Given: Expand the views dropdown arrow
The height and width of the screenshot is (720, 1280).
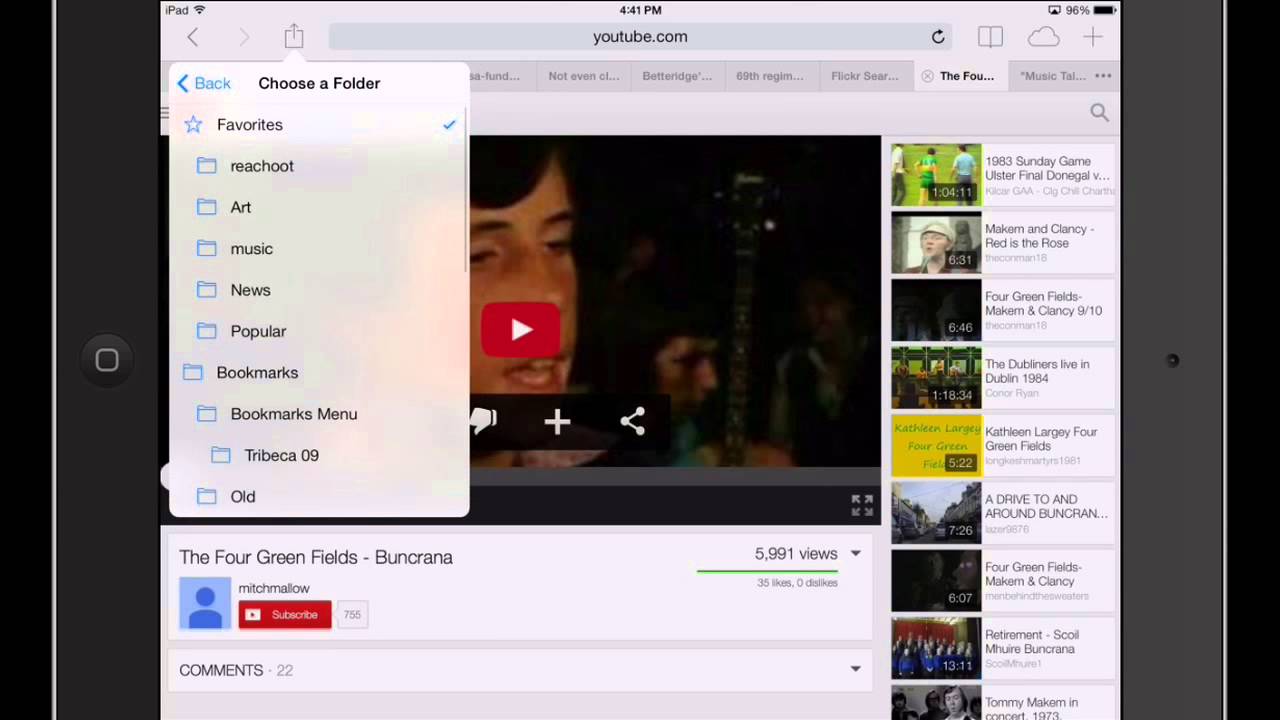Looking at the screenshot, I should click(855, 553).
